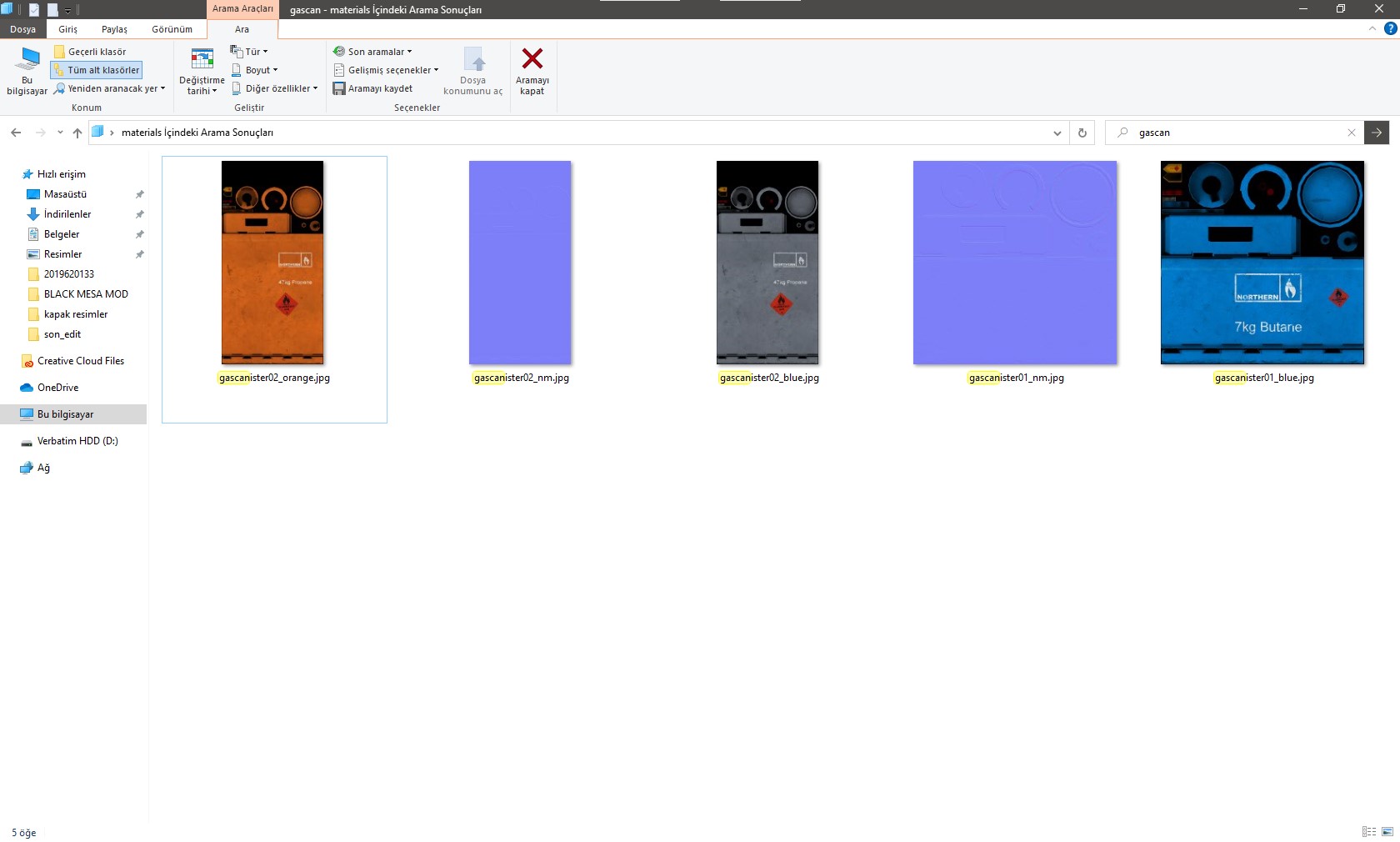
Task: Select Geçerli klasör search scope
Action: coord(90,52)
